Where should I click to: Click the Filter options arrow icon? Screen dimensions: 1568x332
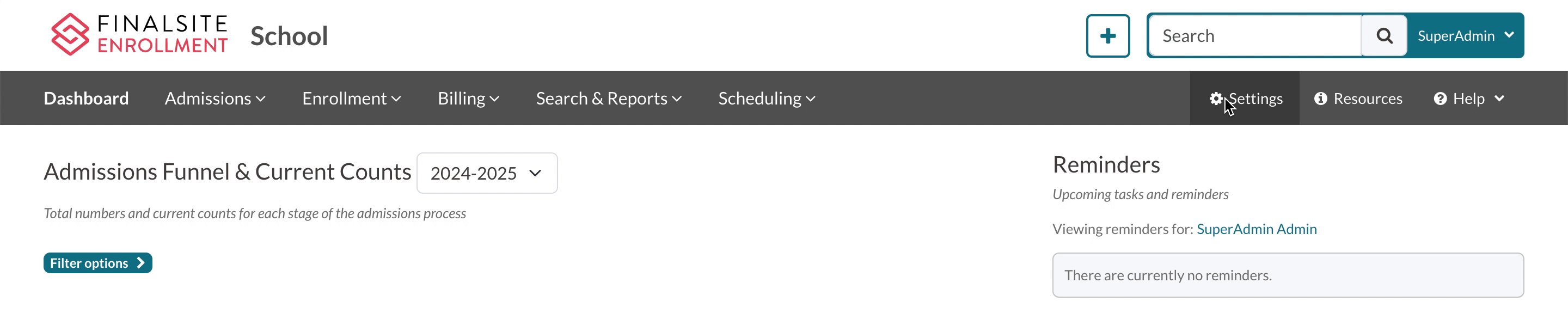coord(141,263)
